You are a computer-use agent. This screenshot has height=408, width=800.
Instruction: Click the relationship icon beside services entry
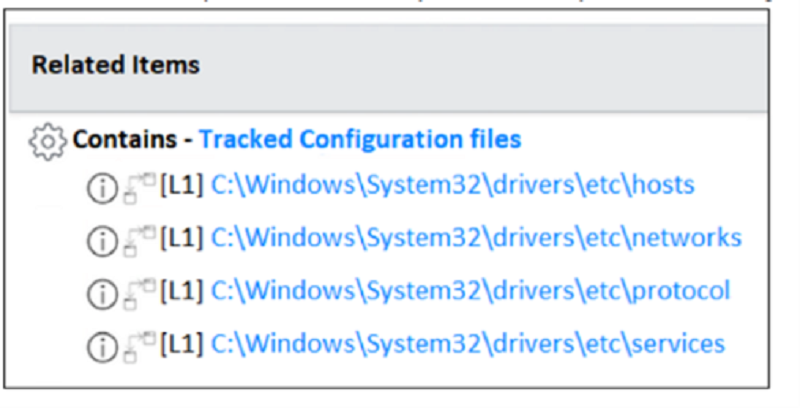click(137, 346)
